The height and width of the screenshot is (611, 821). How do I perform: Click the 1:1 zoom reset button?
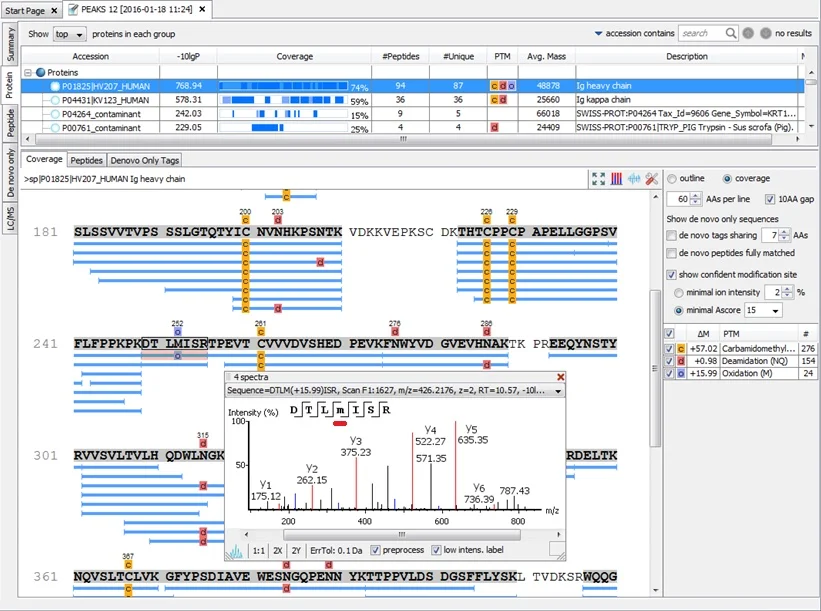pos(259,551)
